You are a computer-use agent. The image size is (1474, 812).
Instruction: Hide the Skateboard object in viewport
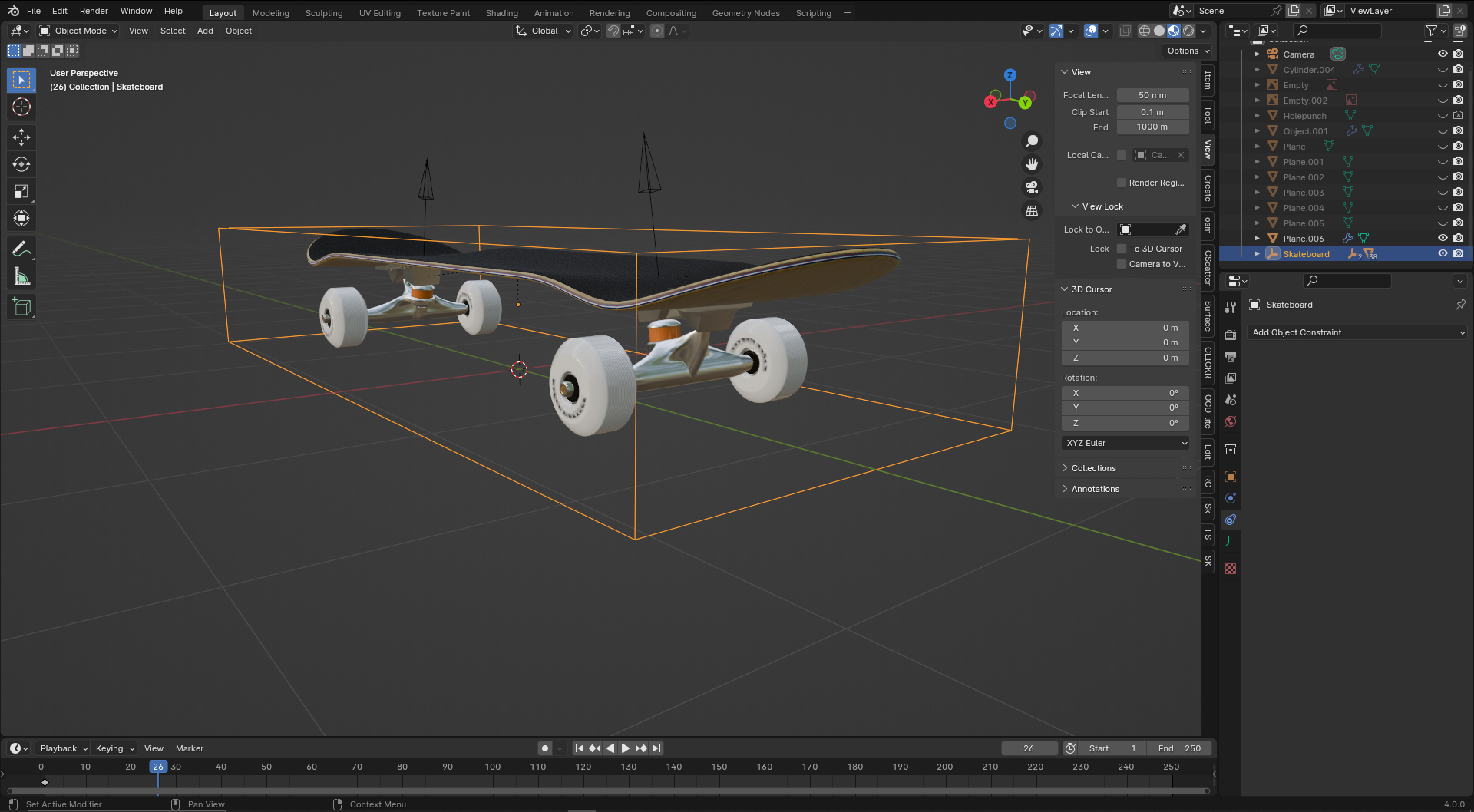(x=1443, y=254)
